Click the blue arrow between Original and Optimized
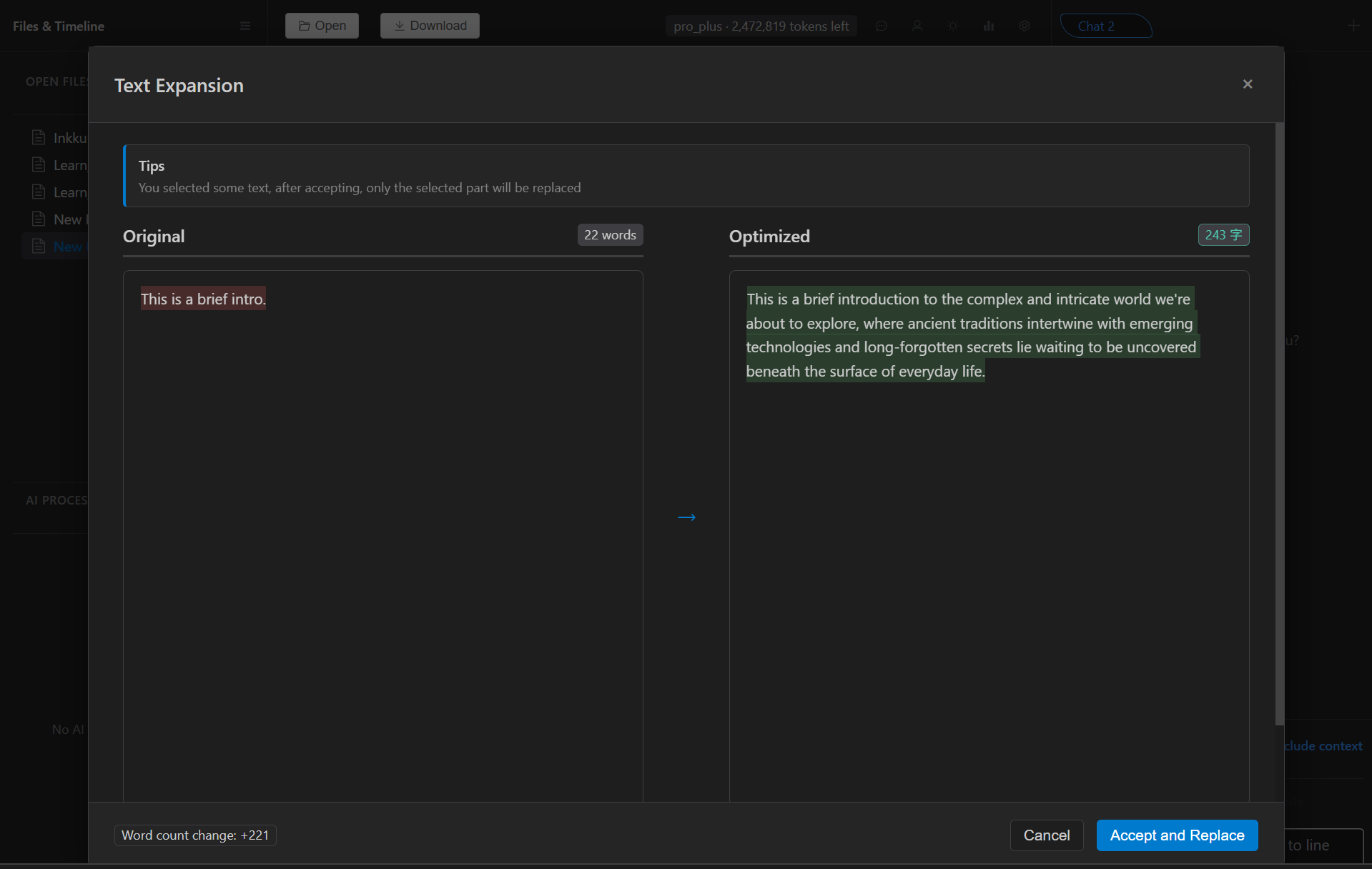The height and width of the screenshot is (869, 1372). point(686,517)
